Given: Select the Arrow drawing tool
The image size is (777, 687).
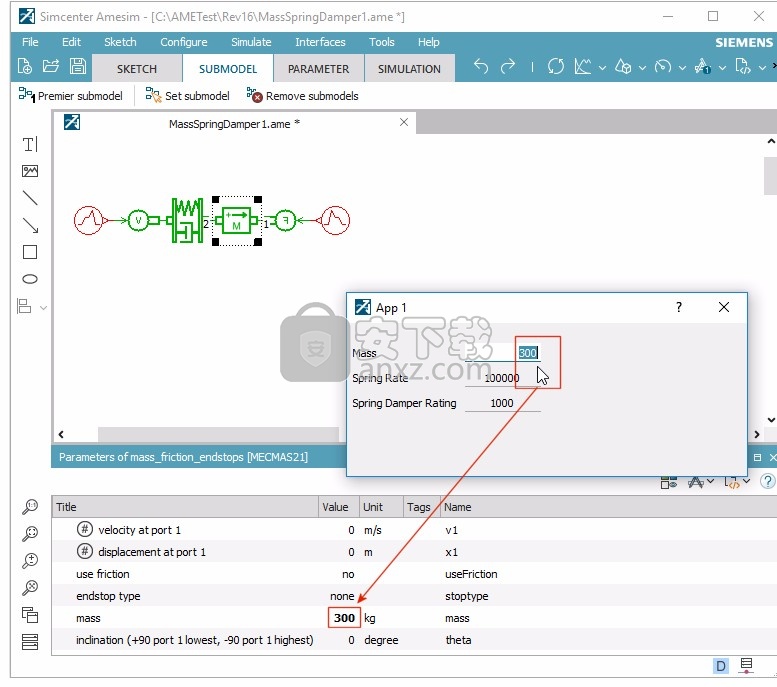Looking at the screenshot, I should tap(30, 225).
